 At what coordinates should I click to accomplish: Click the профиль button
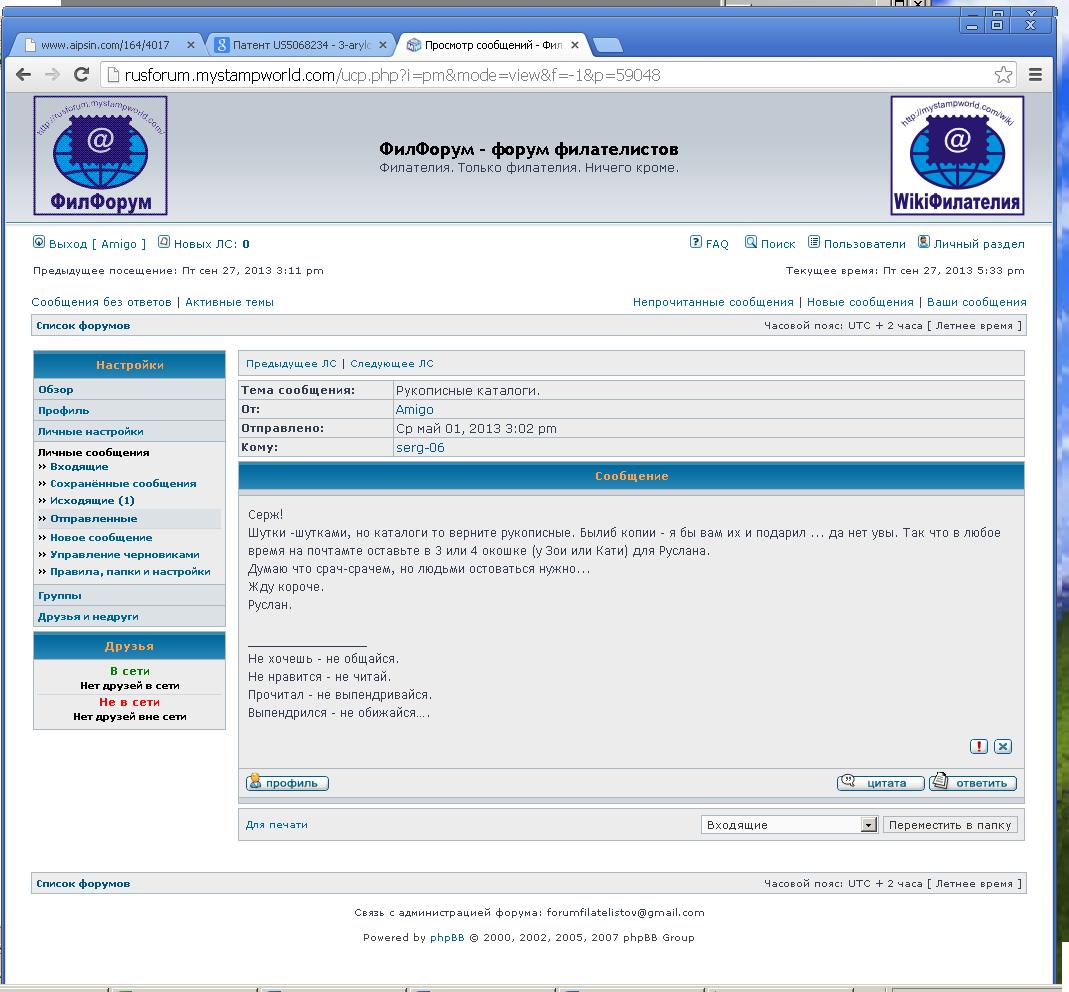coord(287,783)
